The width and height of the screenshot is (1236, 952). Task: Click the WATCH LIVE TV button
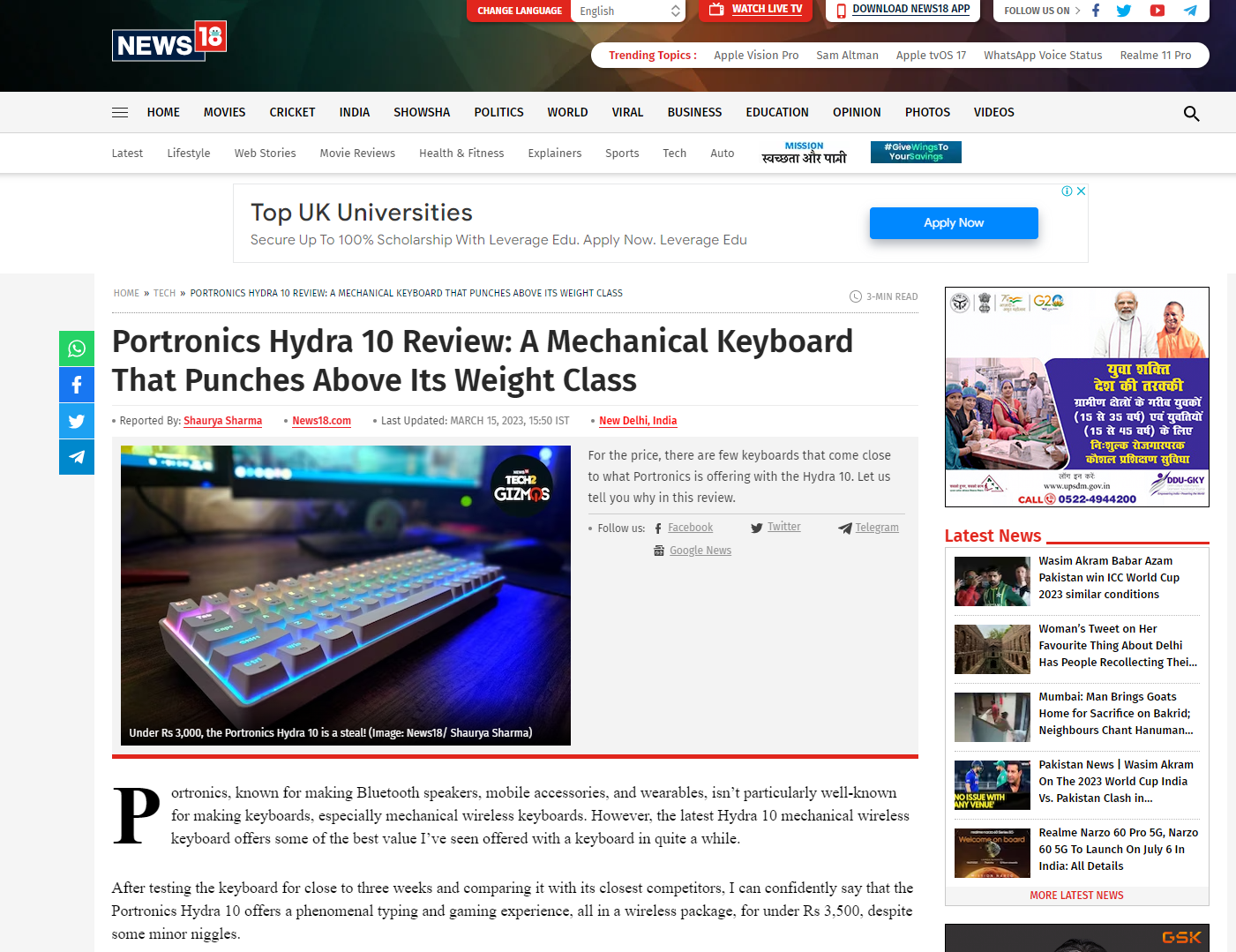[x=756, y=10]
